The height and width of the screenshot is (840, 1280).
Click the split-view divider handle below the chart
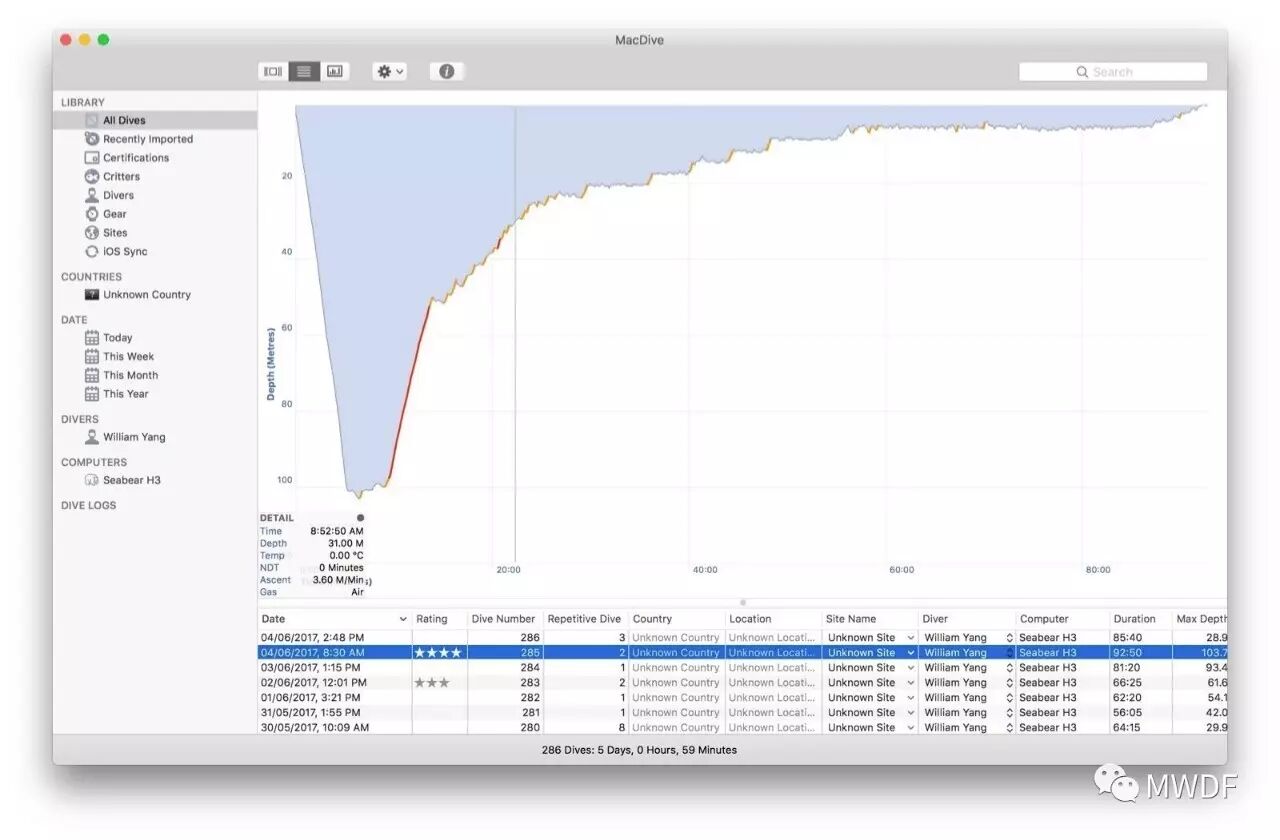[x=742, y=602]
